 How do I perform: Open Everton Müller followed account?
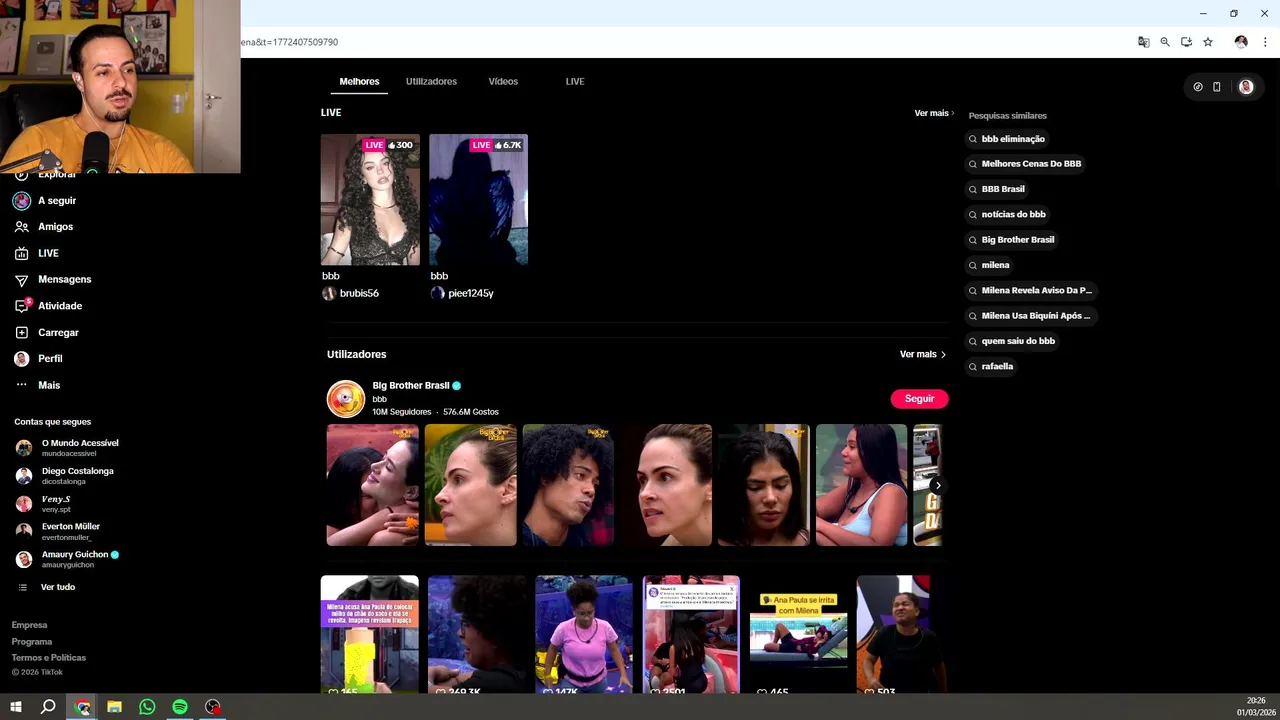[x=57, y=531]
